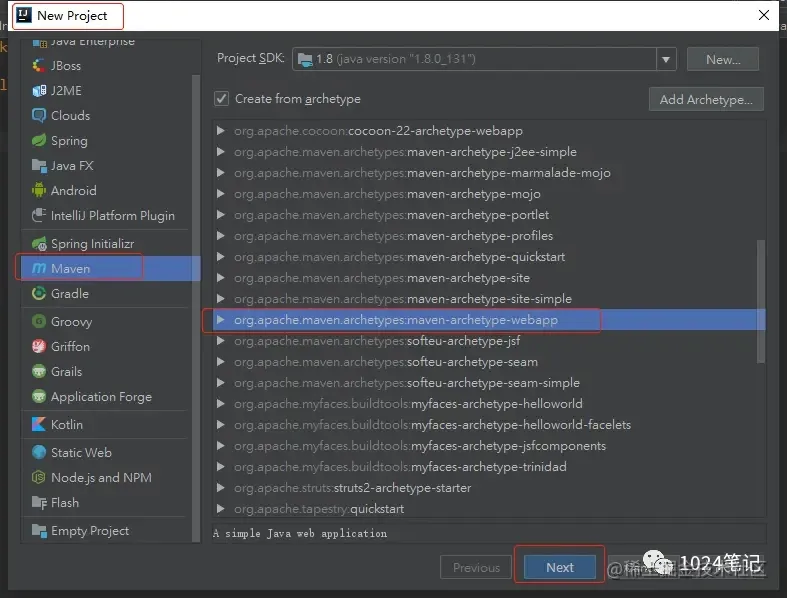Expand the maven-archetype-quickstart arrow
Screen dimensions: 787x598
220,257
